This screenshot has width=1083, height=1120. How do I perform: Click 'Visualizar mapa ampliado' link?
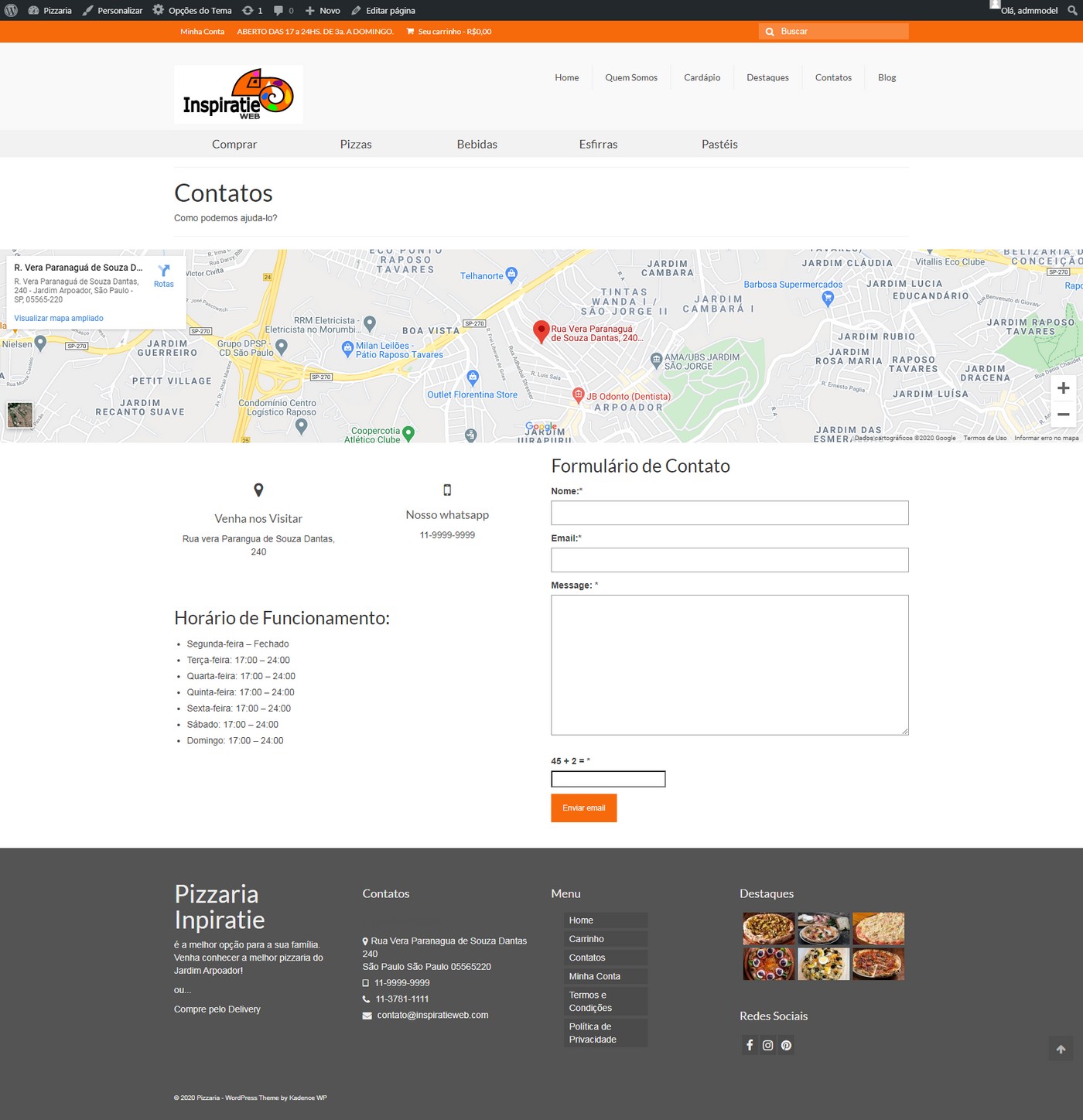pyautogui.click(x=59, y=318)
